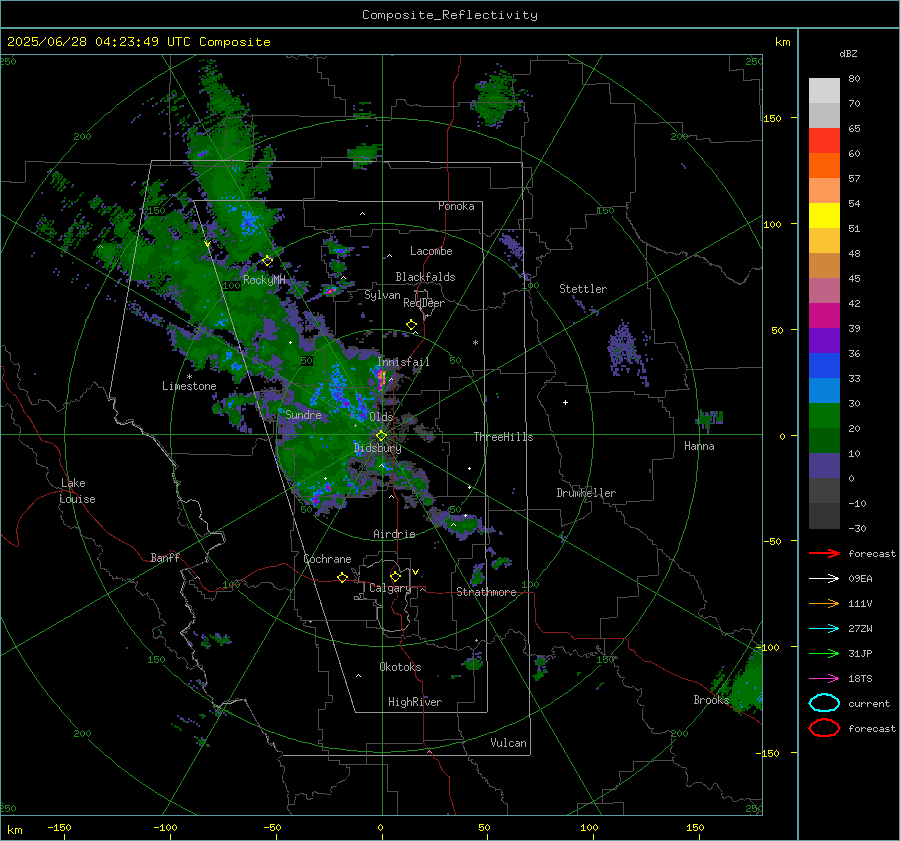Click the Hanna town label

click(699, 446)
